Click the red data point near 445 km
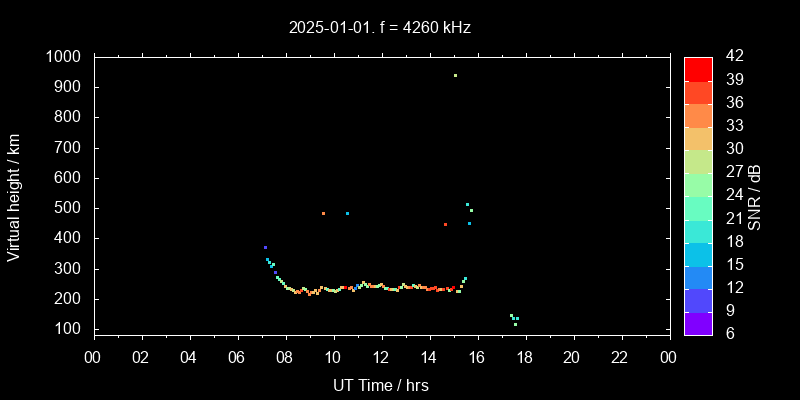 [445, 224]
